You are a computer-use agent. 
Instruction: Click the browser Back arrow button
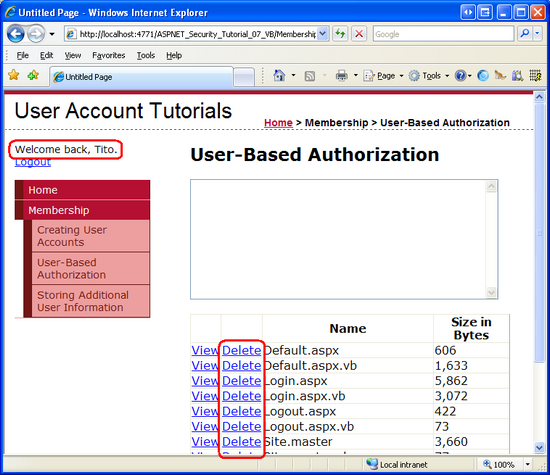coord(15,34)
